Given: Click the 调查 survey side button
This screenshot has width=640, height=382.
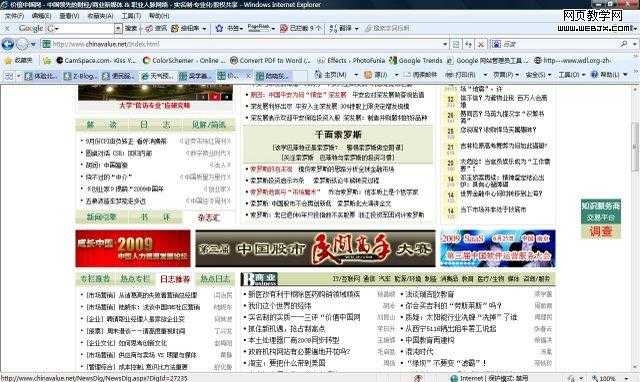Looking at the screenshot, I should click(x=601, y=231).
